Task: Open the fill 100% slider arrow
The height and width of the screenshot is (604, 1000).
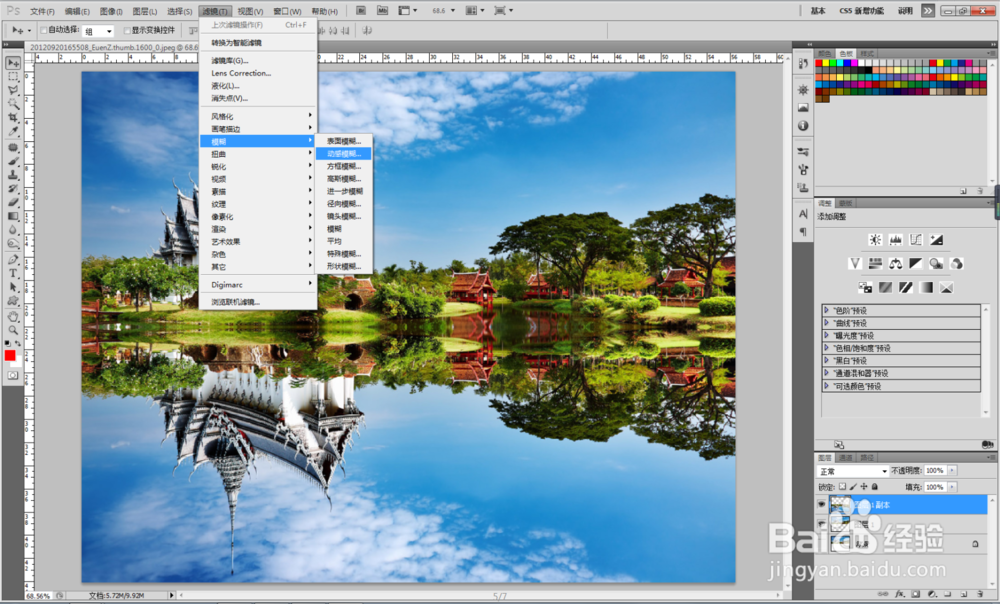Action: (x=952, y=487)
